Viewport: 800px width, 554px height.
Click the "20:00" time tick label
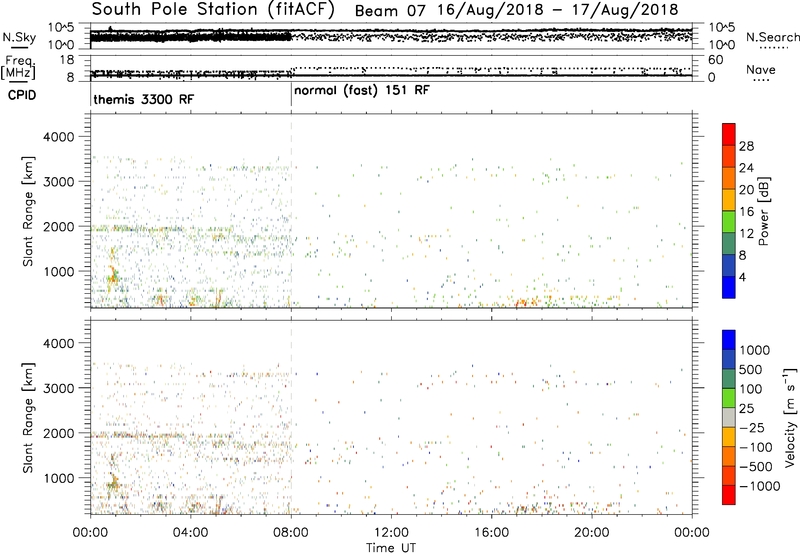tap(592, 533)
